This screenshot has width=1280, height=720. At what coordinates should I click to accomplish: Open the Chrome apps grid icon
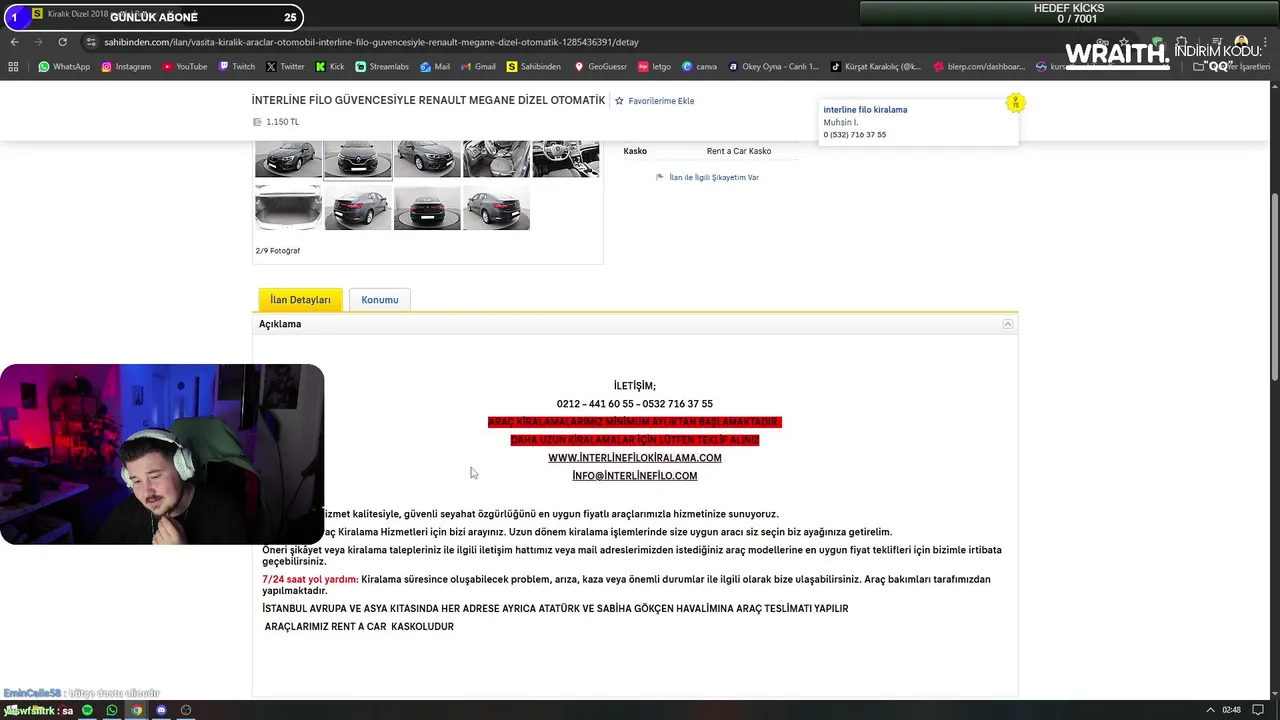coord(13,67)
